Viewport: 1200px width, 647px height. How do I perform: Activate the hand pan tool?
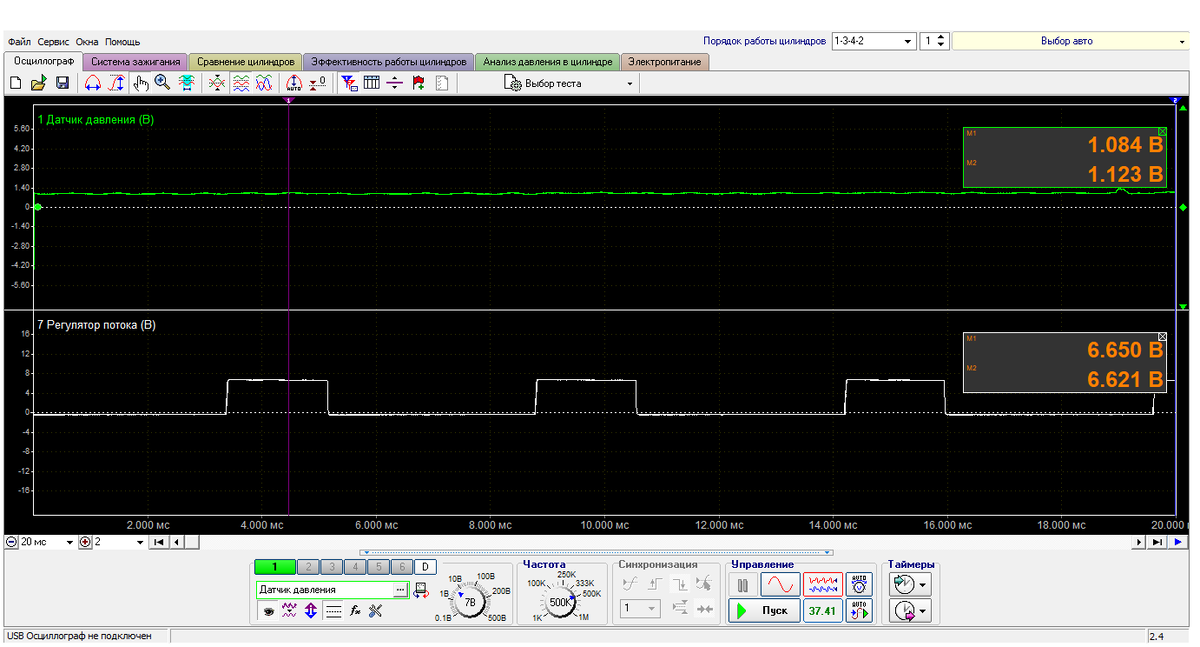[141, 83]
